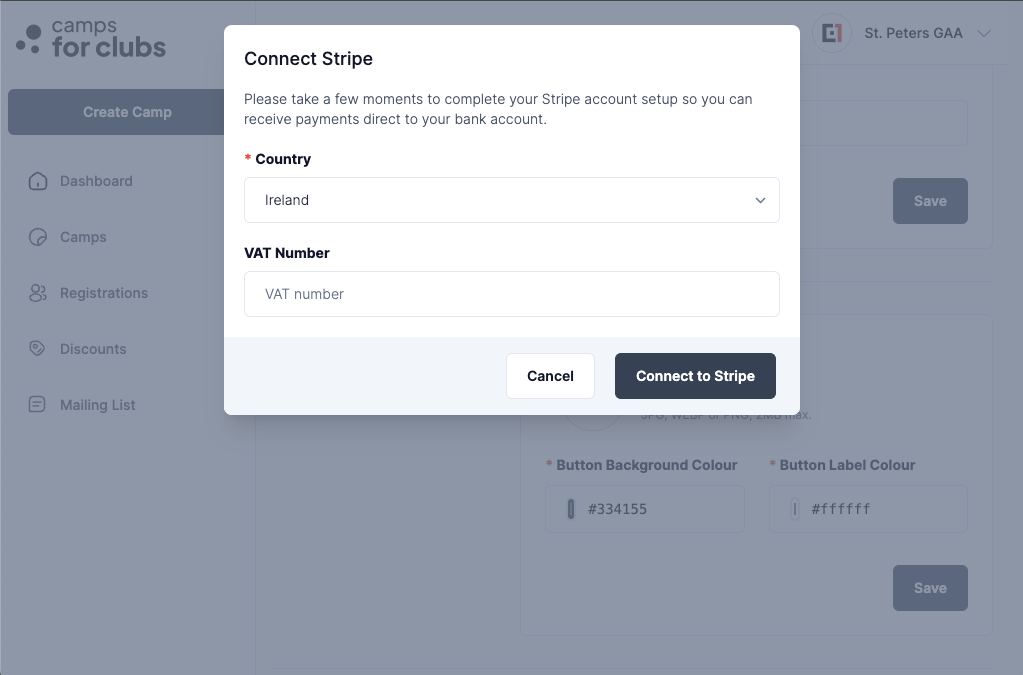Image resolution: width=1023 pixels, height=675 pixels.
Task: Click the Button Background Colour swatch
Action: [x=571, y=509]
